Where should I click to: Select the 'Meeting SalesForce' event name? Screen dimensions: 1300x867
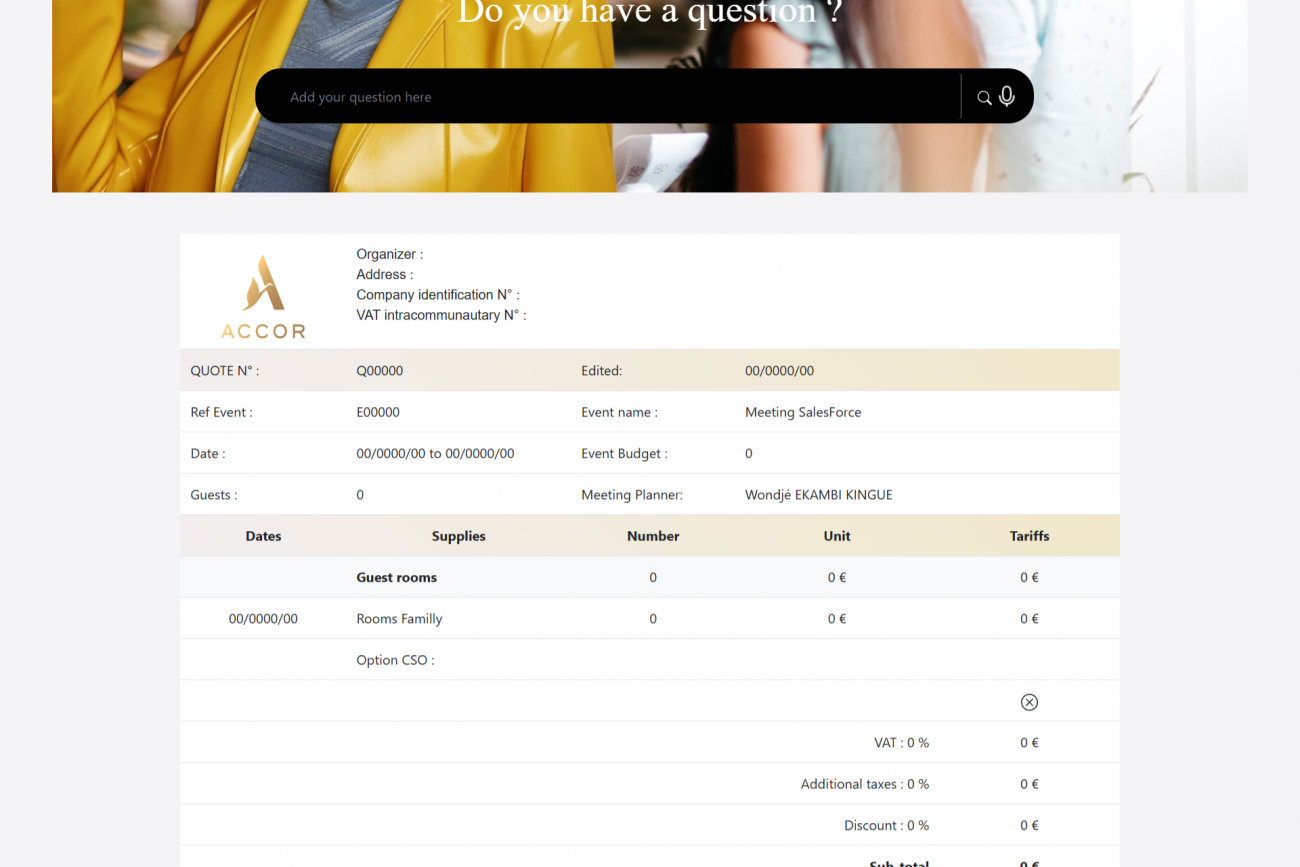click(803, 412)
